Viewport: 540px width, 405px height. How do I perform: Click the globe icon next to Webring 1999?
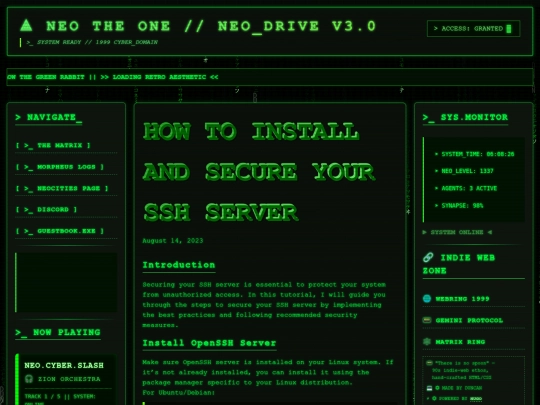(427, 299)
